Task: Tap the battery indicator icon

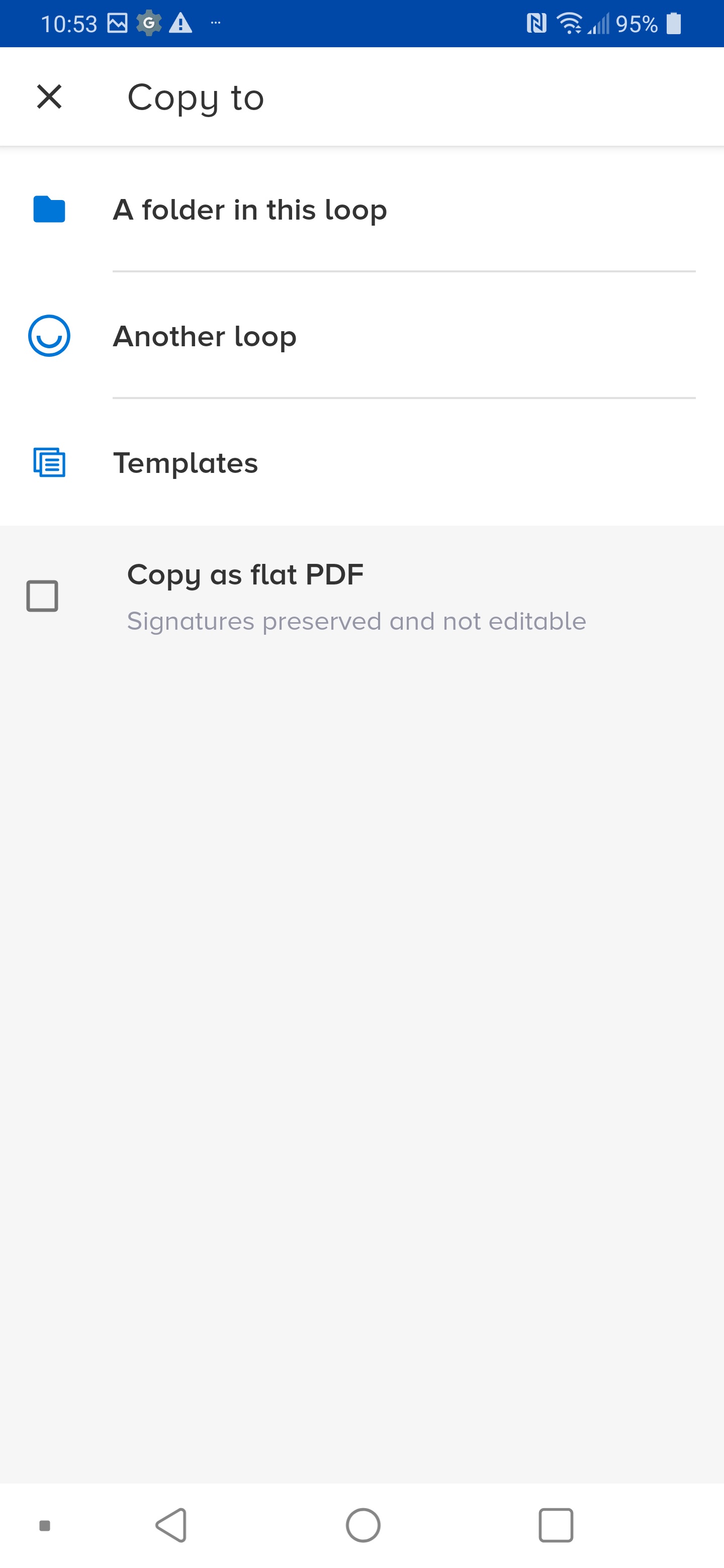Action: pyautogui.click(x=673, y=24)
